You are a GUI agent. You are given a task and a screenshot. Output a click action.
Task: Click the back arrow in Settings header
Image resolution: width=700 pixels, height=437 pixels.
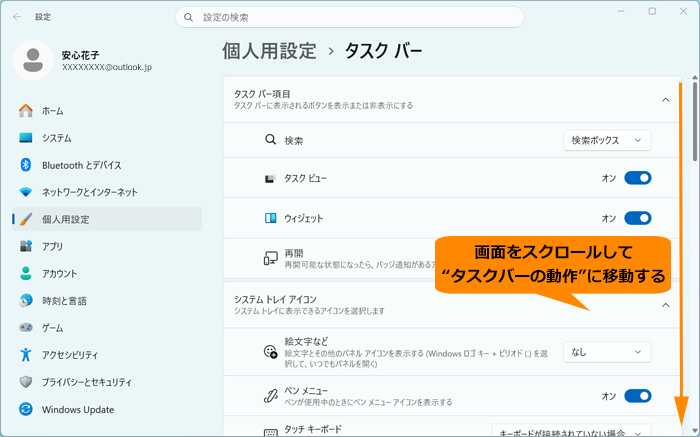click(x=17, y=17)
